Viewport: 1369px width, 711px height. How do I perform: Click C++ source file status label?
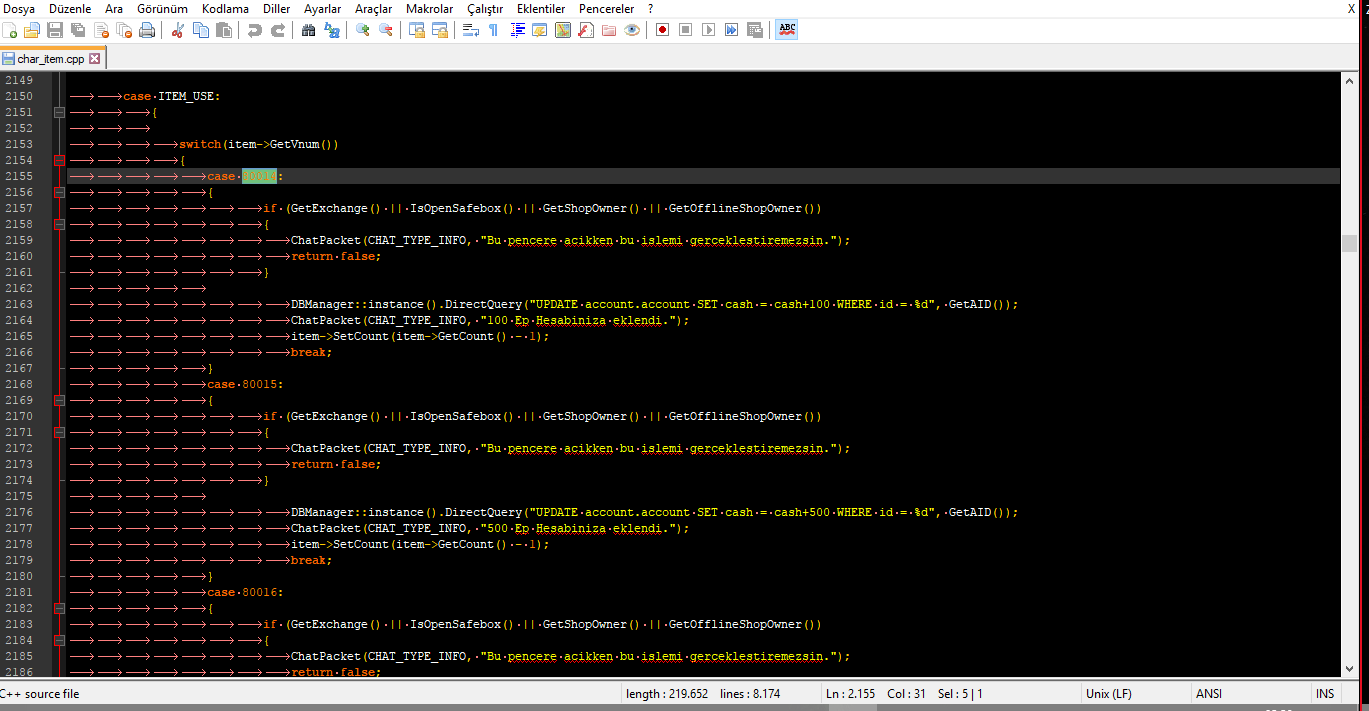pos(40,694)
